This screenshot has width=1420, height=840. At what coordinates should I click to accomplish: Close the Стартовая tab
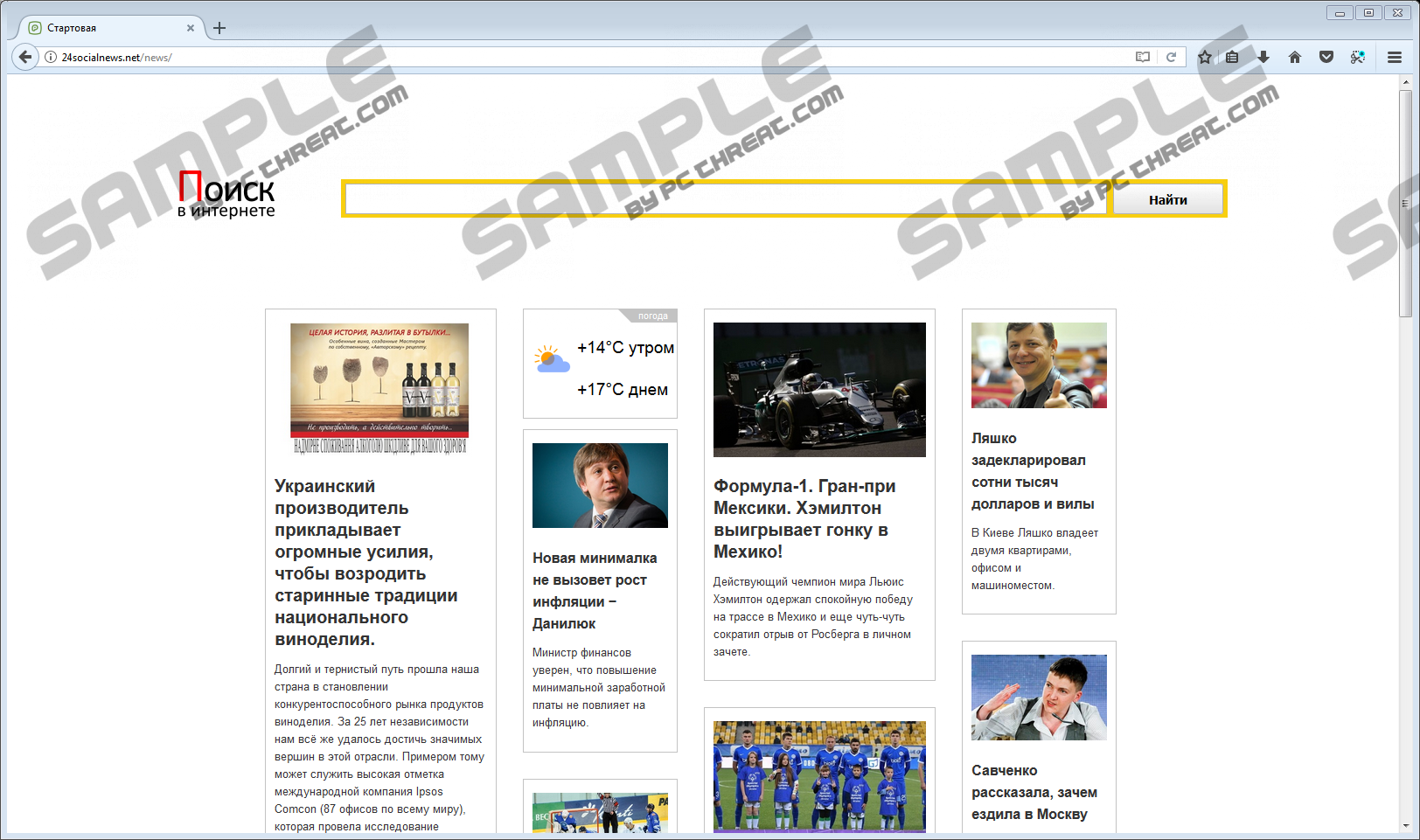click(x=191, y=28)
